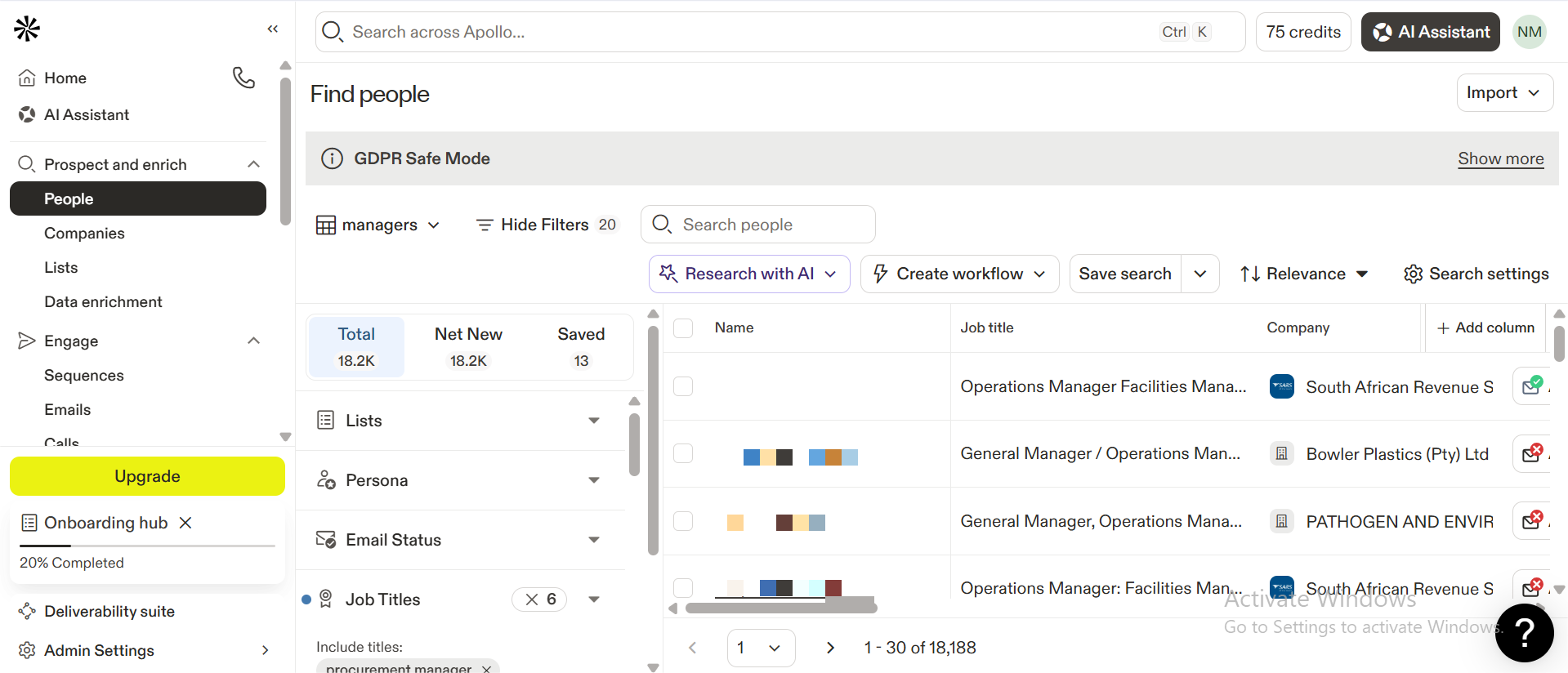Clear the 6 Job Titles filters
The width and height of the screenshot is (1568, 673).
[x=532, y=599]
